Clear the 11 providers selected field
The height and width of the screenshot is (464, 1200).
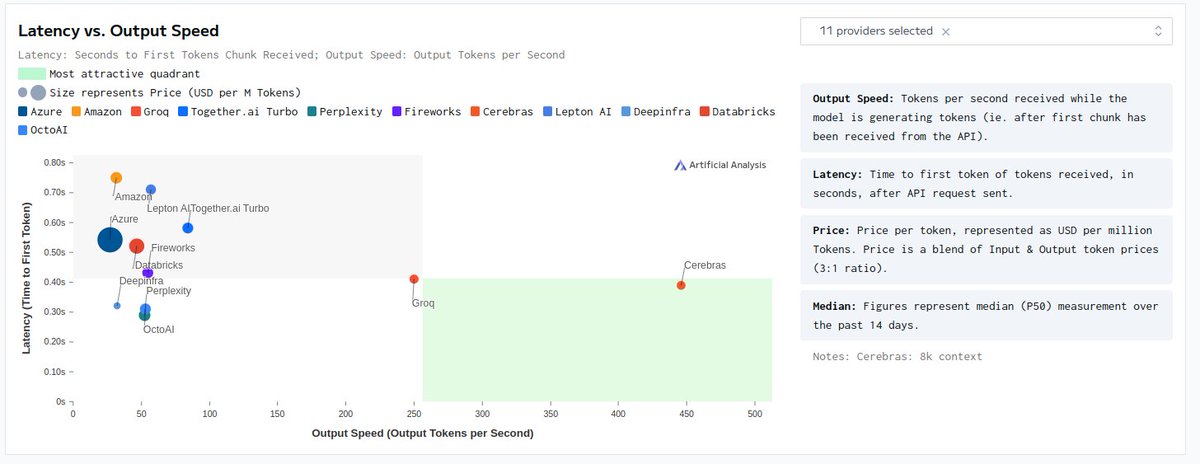click(946, 32)
